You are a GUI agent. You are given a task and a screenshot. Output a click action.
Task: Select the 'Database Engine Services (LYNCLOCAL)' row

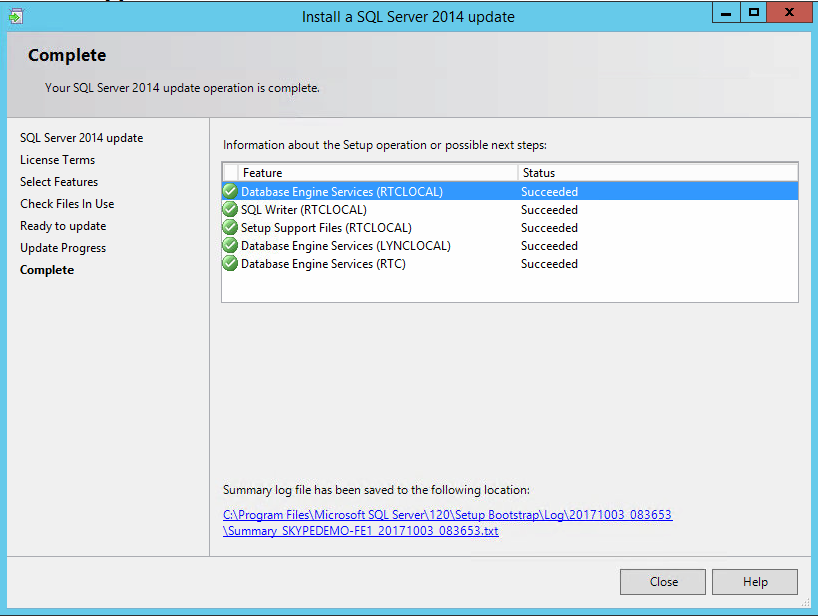[x=510, y=246]
